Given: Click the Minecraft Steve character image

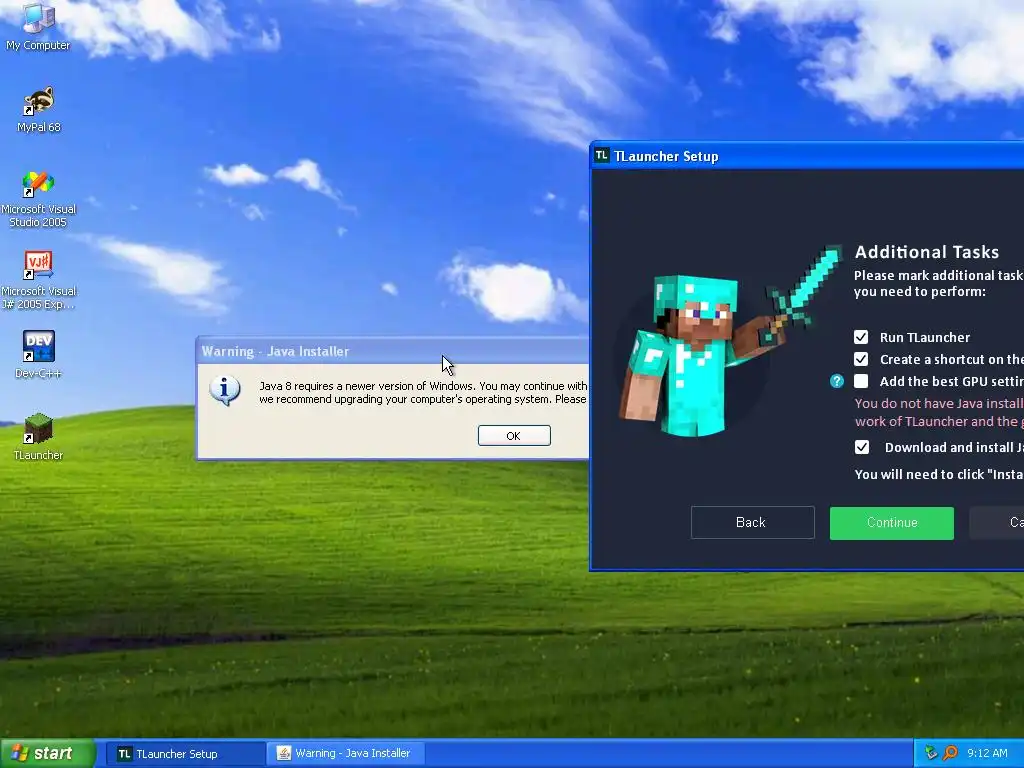Looking at the screenshot, I should (730, 341).
